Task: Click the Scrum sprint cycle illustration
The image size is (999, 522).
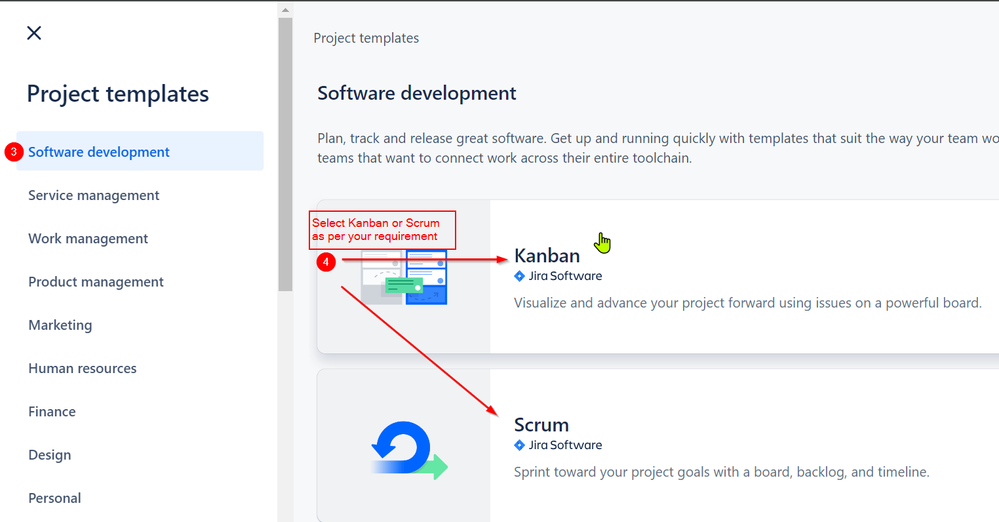Action: coord(409,450)
